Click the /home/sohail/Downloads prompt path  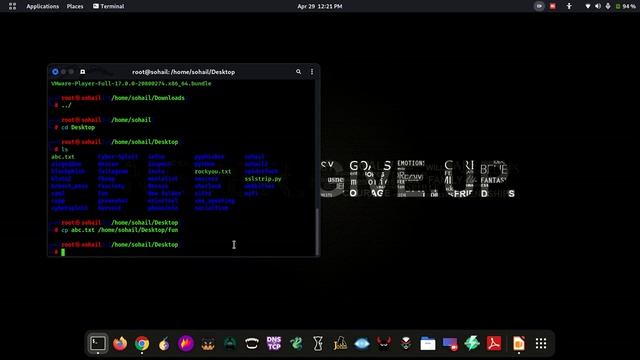148,98
